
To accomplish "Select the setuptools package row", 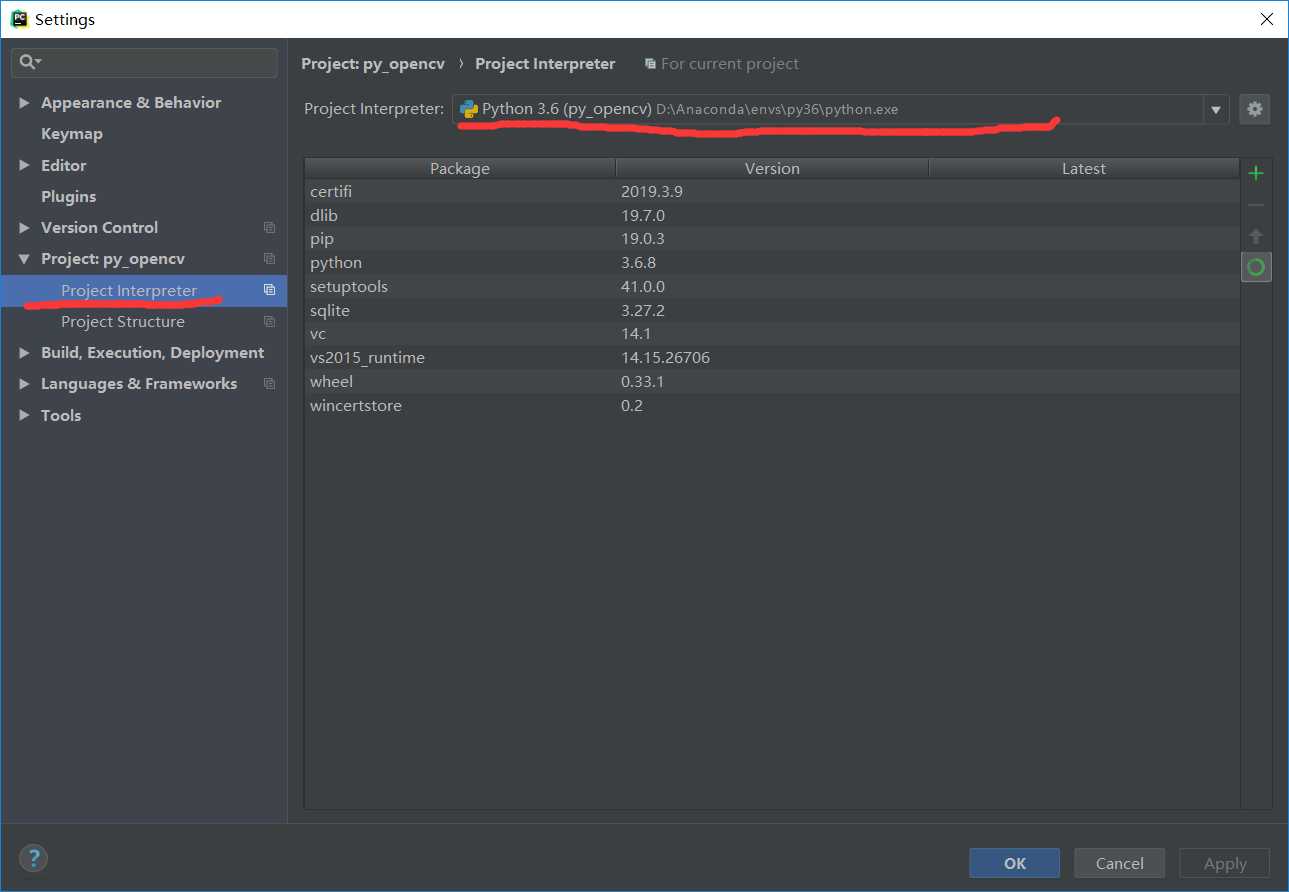I will click(x=772, y=287).
